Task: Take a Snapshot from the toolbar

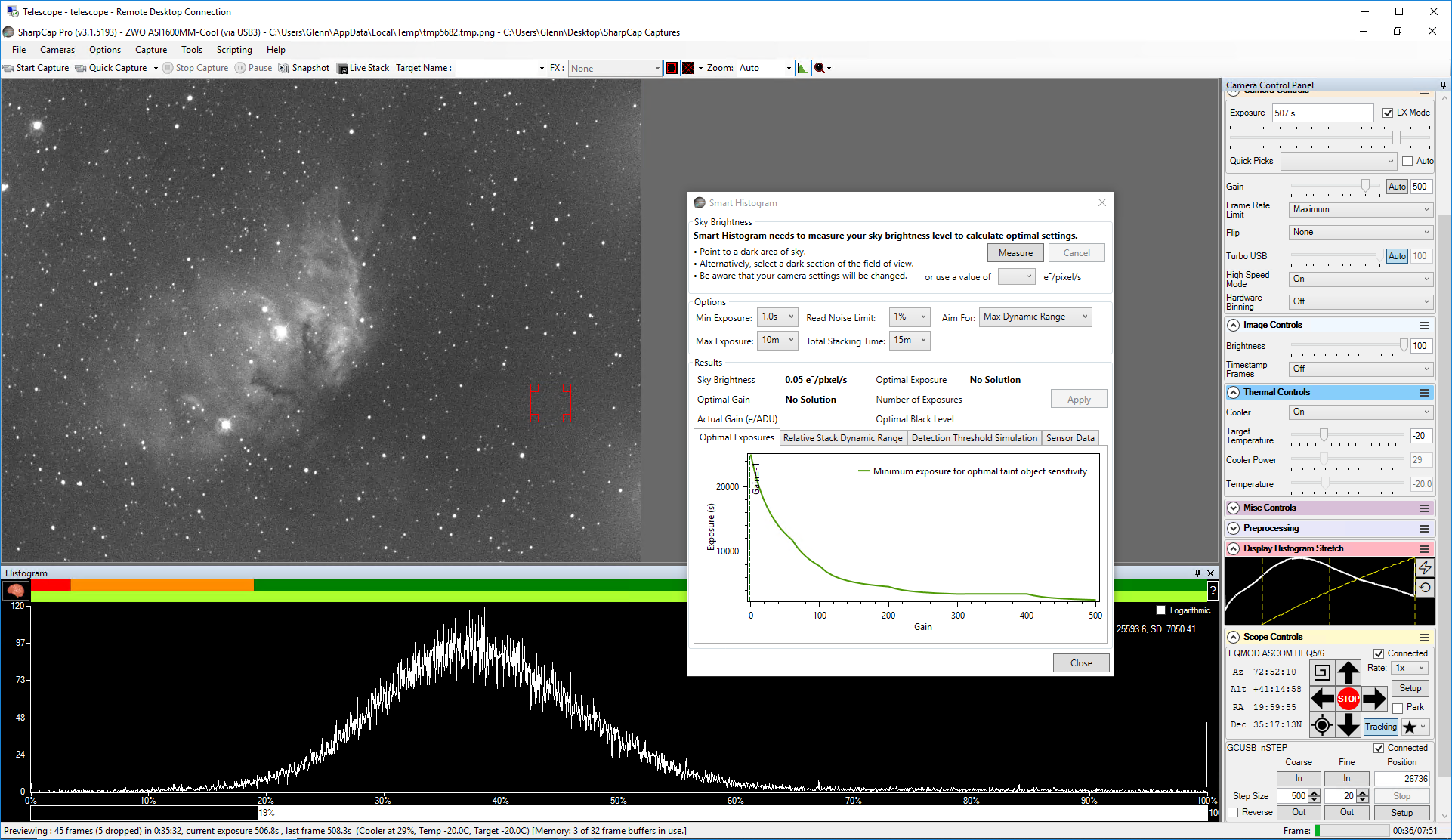Action: (x=304, y=68)
